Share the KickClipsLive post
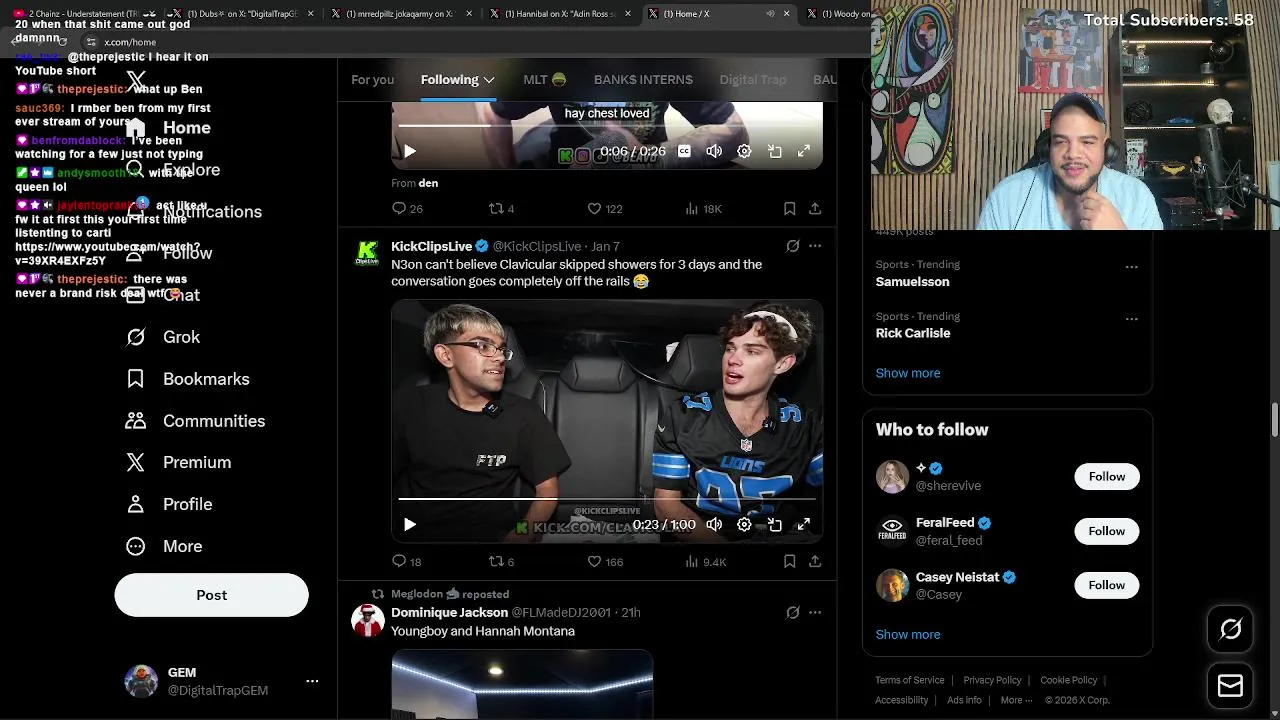Screen dimensions: 1280x720 coord(815,562)
